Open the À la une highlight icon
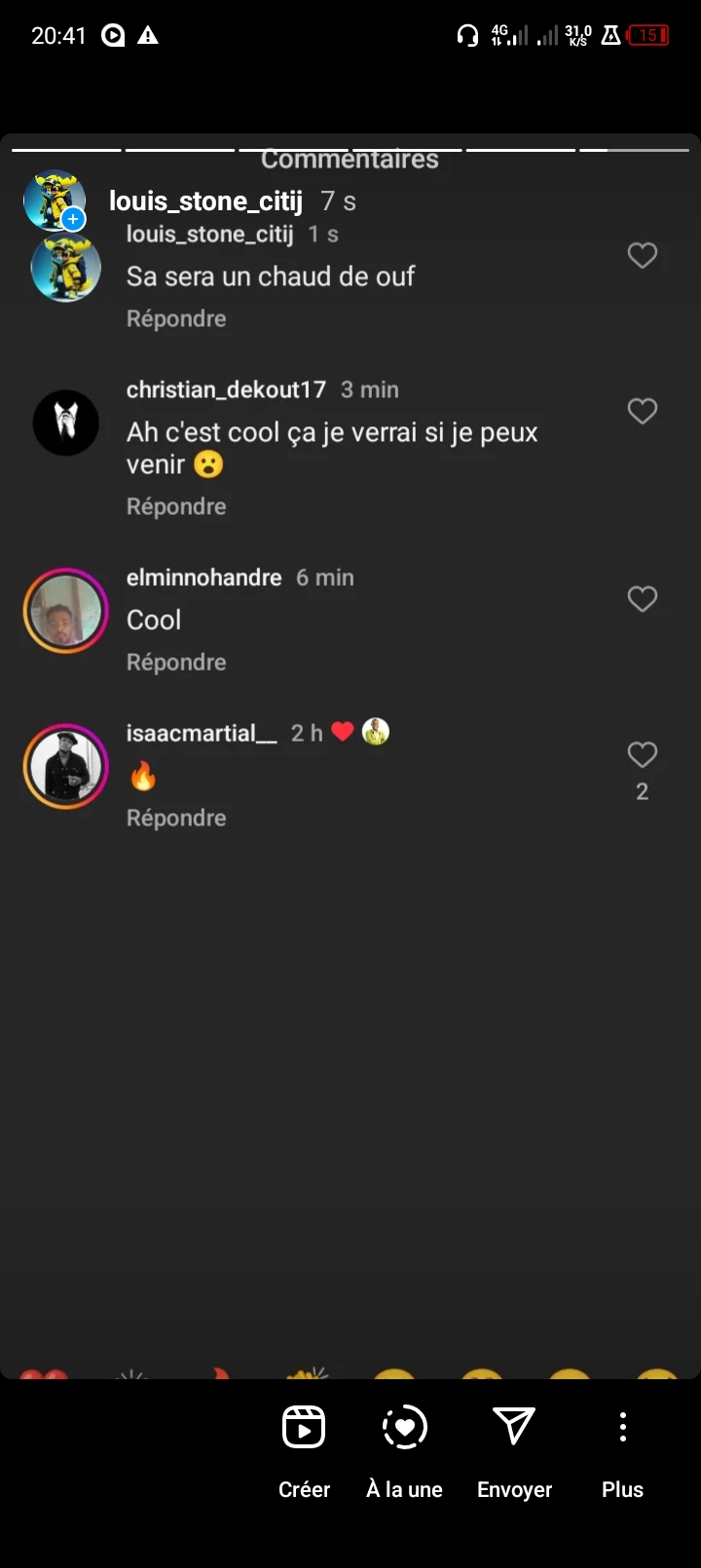 pos(404,1428)
